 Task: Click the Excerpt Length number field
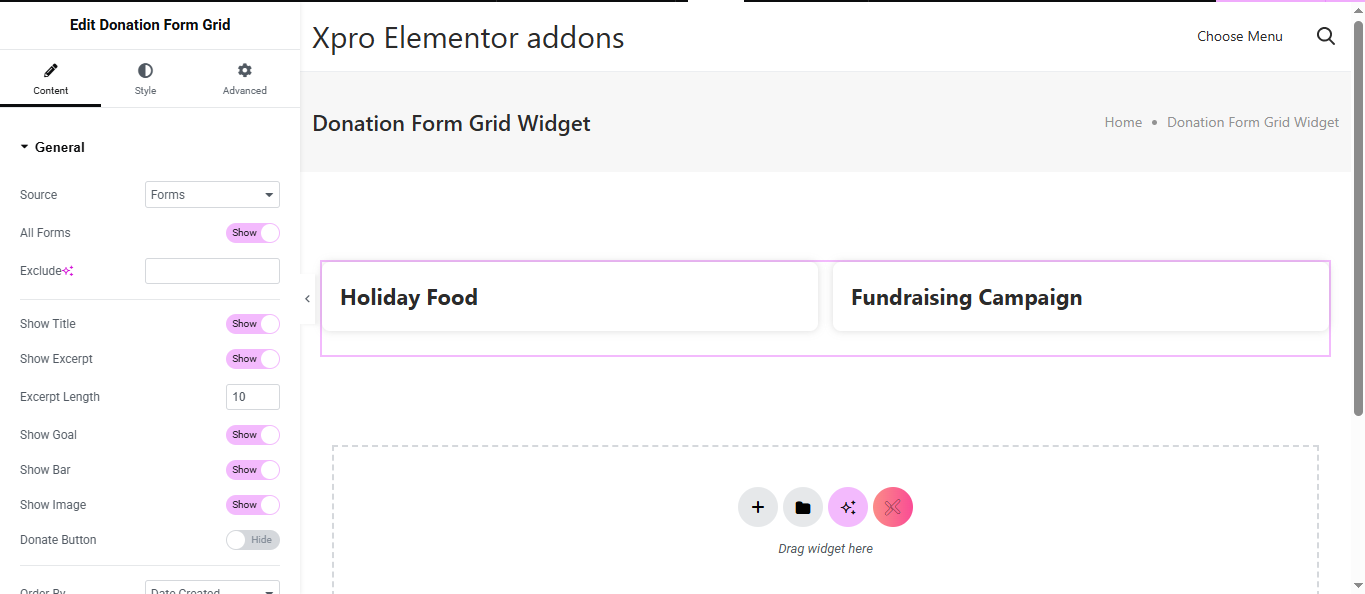[253, 397]
